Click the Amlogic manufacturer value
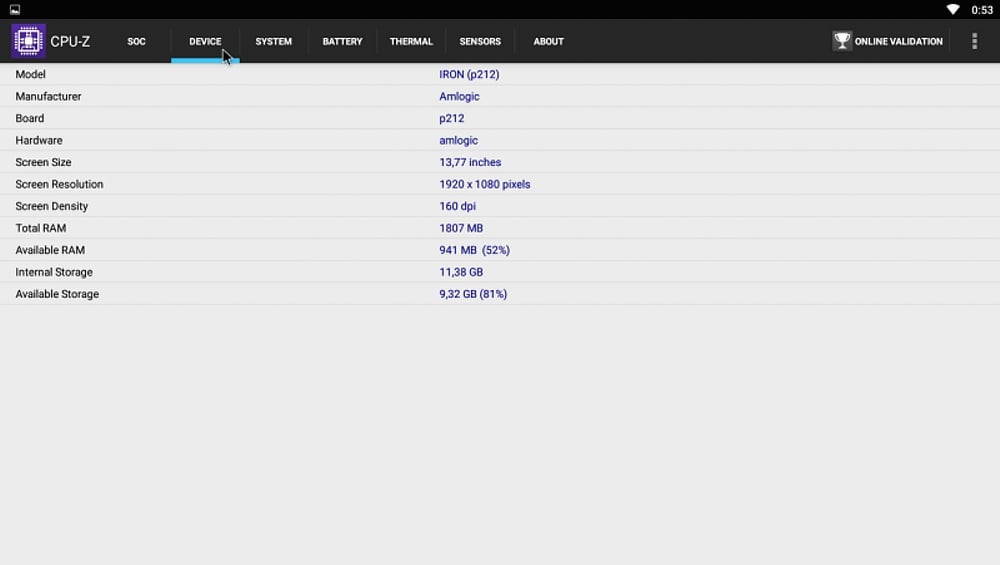The height and width of the screenshot is (565, 1000). 459,97
